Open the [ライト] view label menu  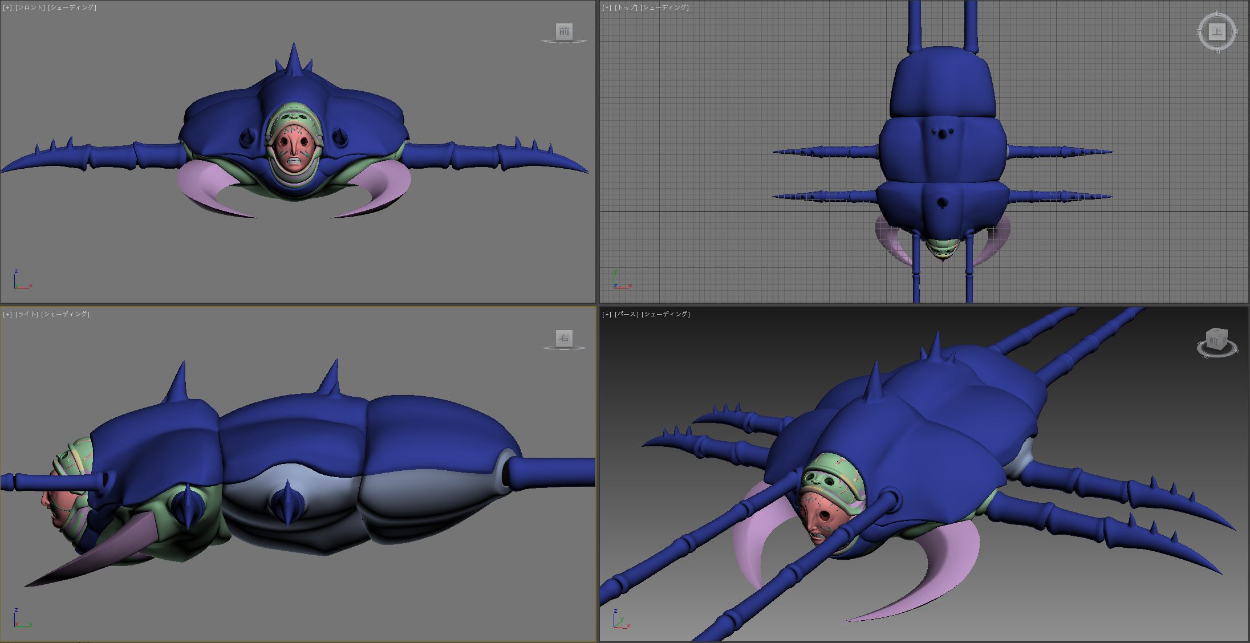(26, 314)
